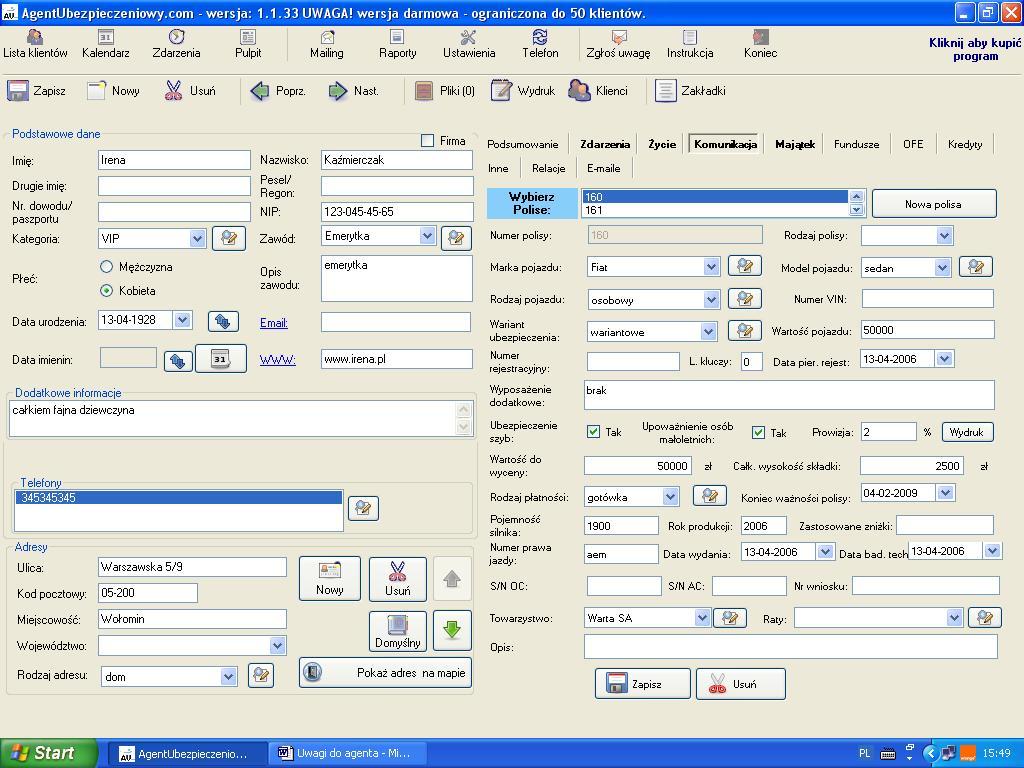Create new client with Nowy toolbar icon
This screenshot has height=768, width=1024.
click(114, 91)
